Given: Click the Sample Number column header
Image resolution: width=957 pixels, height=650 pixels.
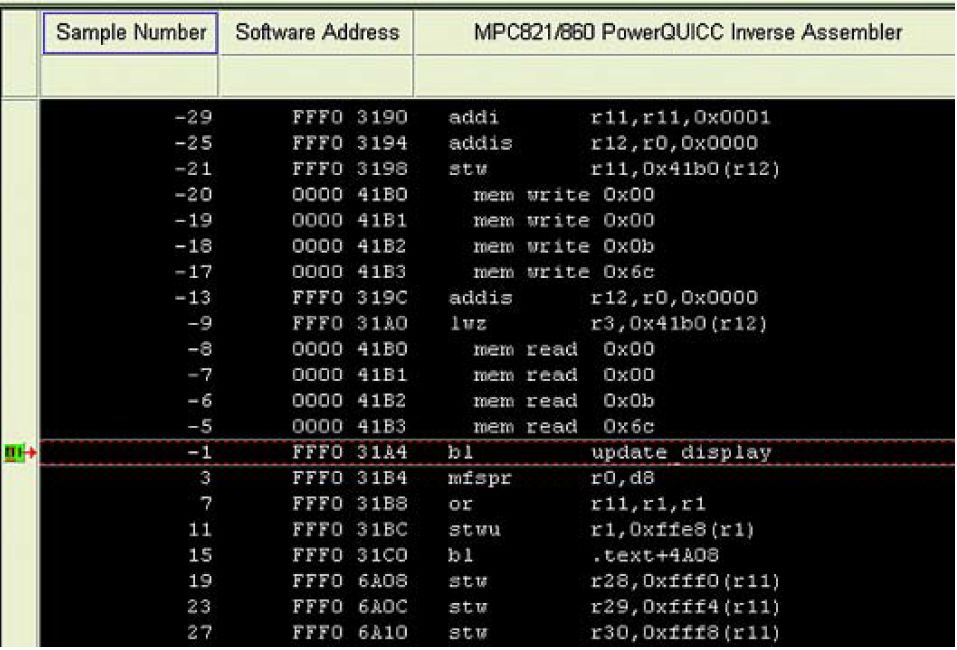Looking at the screenshot, I should click(x=130, y=32).
